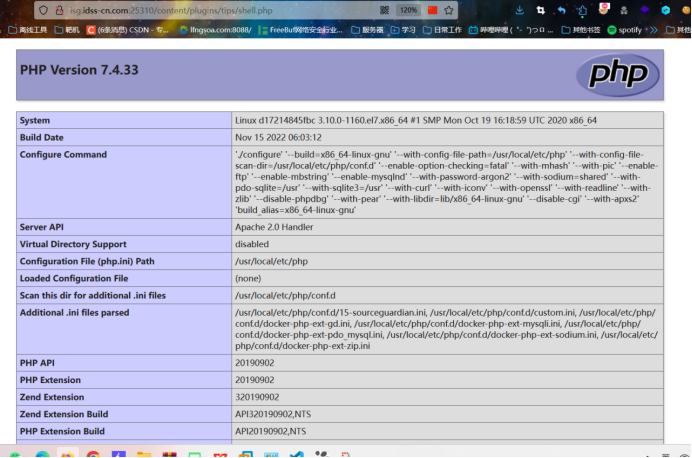Viewport: 692px width, 458px height.
Task: Open the 靶机 bookmark folder
Action: 67,30
